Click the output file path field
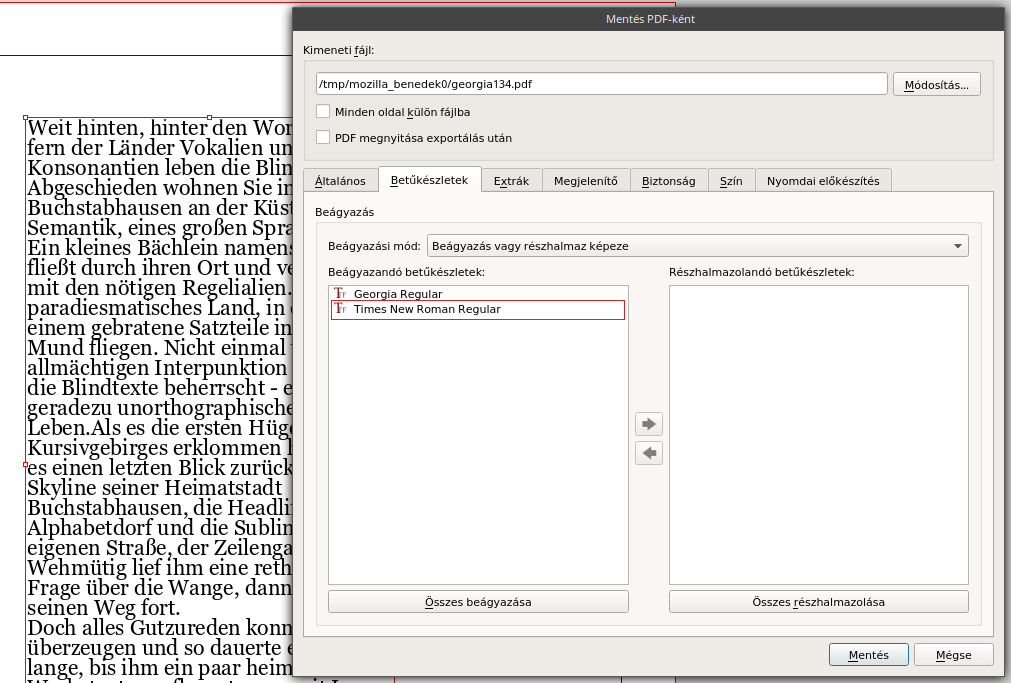The image size is (1011, 683). pyautogui.click(x=601, y=84)
